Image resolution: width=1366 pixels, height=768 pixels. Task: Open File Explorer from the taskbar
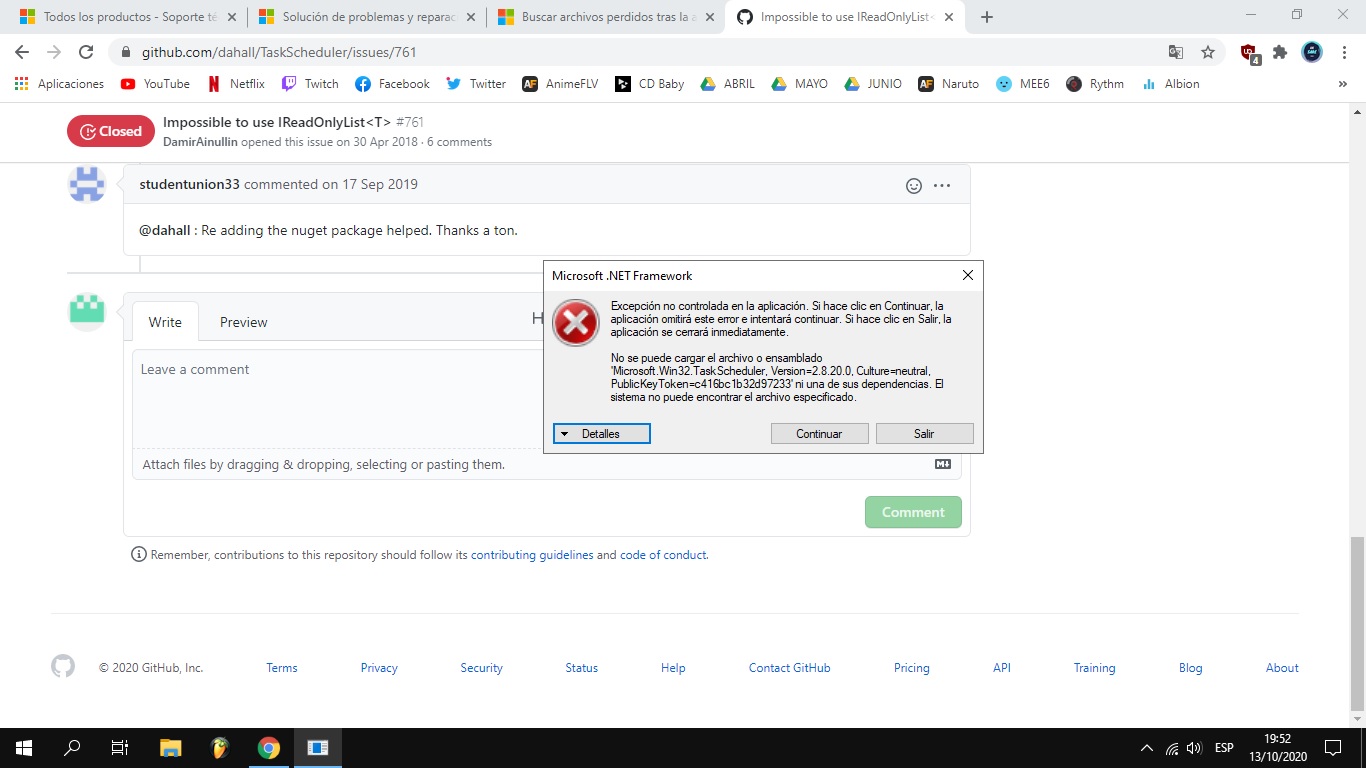tap(170, 747)
